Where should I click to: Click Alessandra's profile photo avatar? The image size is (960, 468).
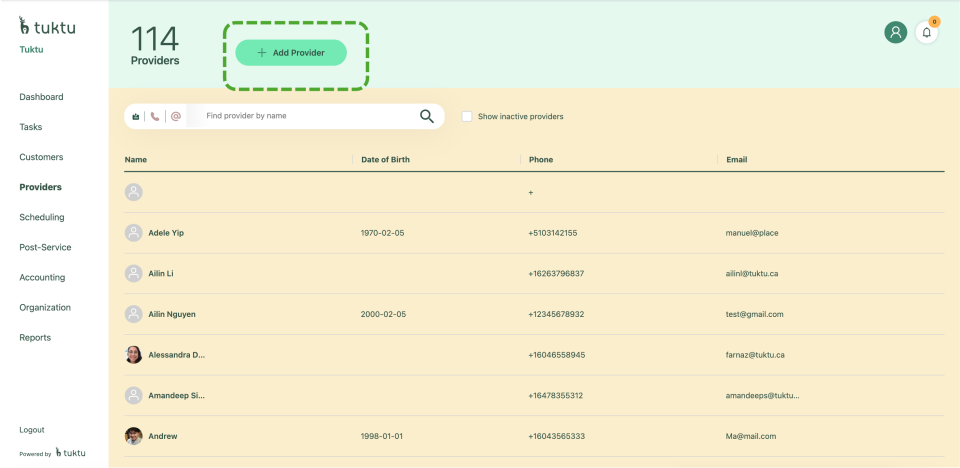133,355
